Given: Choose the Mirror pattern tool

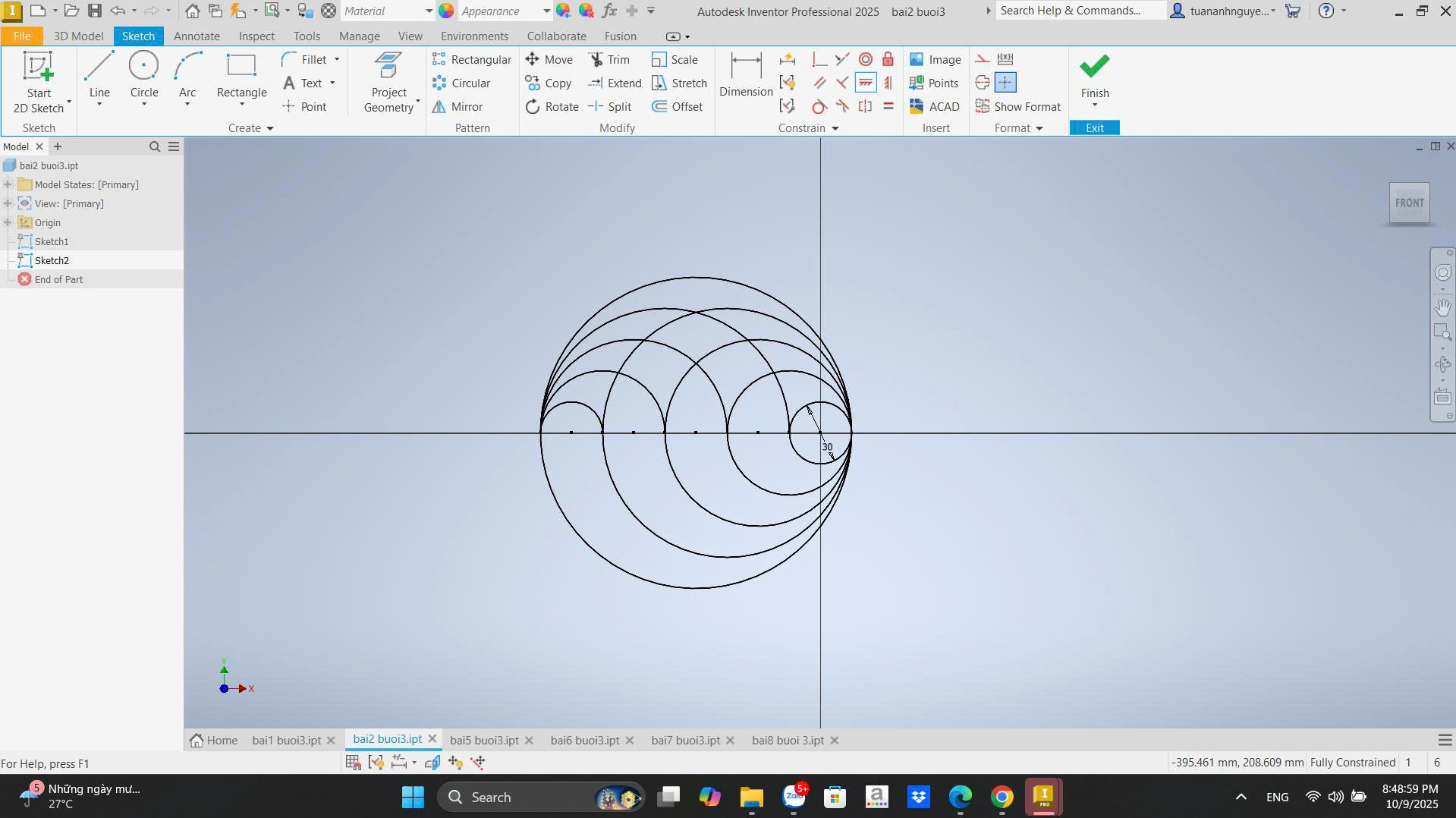Looking at the screenshot, I should 458,107.
